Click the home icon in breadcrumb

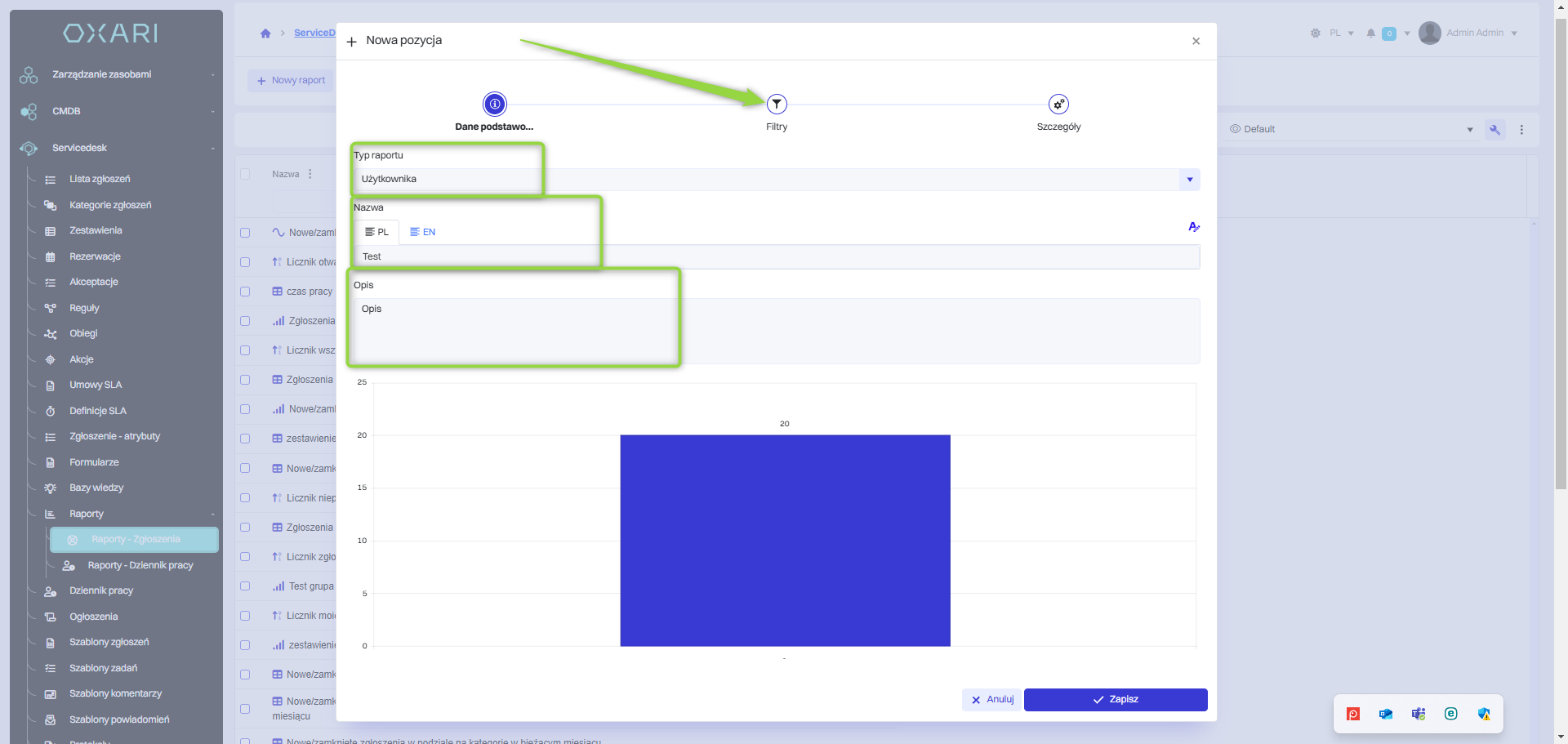tap(265, 33)
